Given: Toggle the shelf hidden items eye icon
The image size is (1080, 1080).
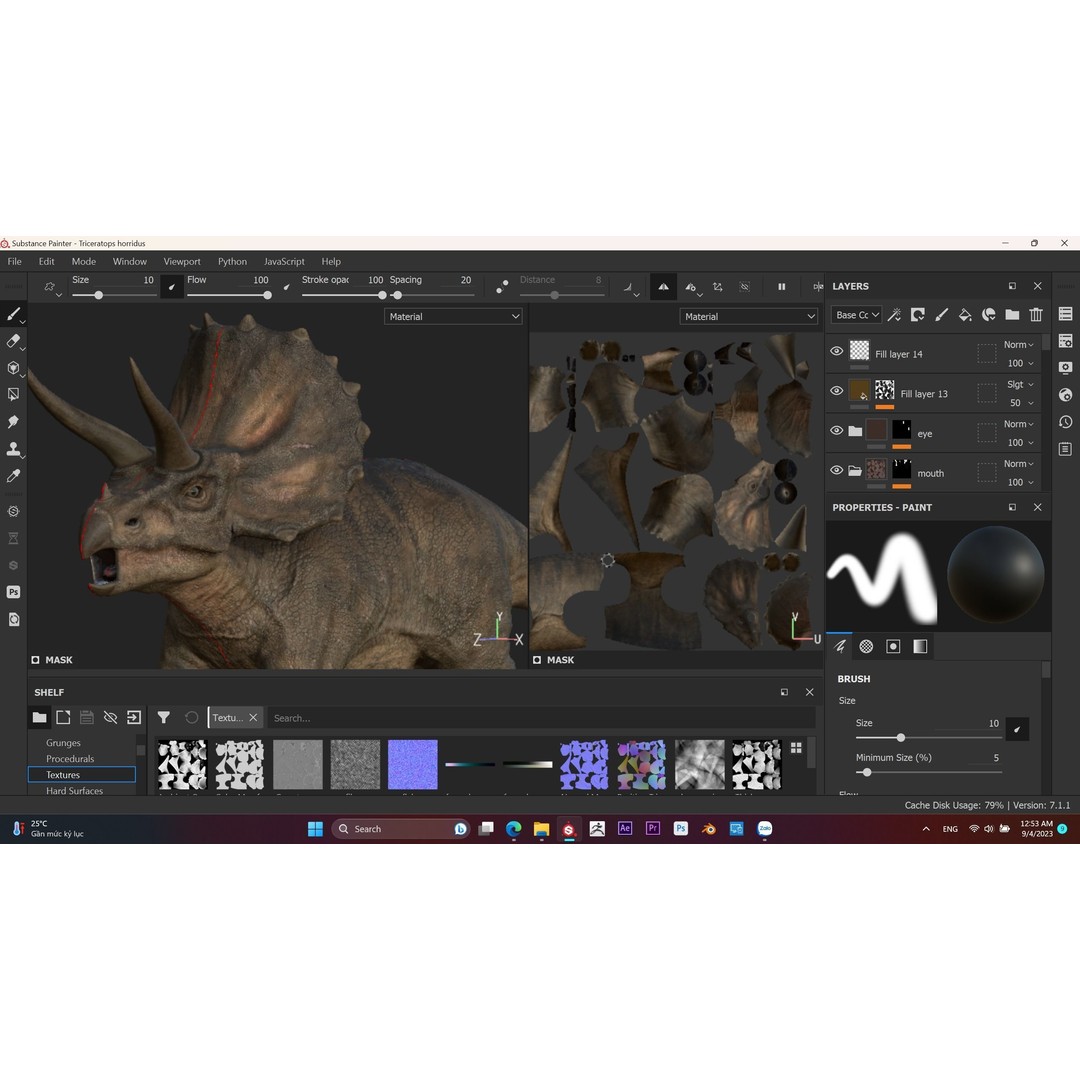Looking at the screenshot, I should 110,718.
